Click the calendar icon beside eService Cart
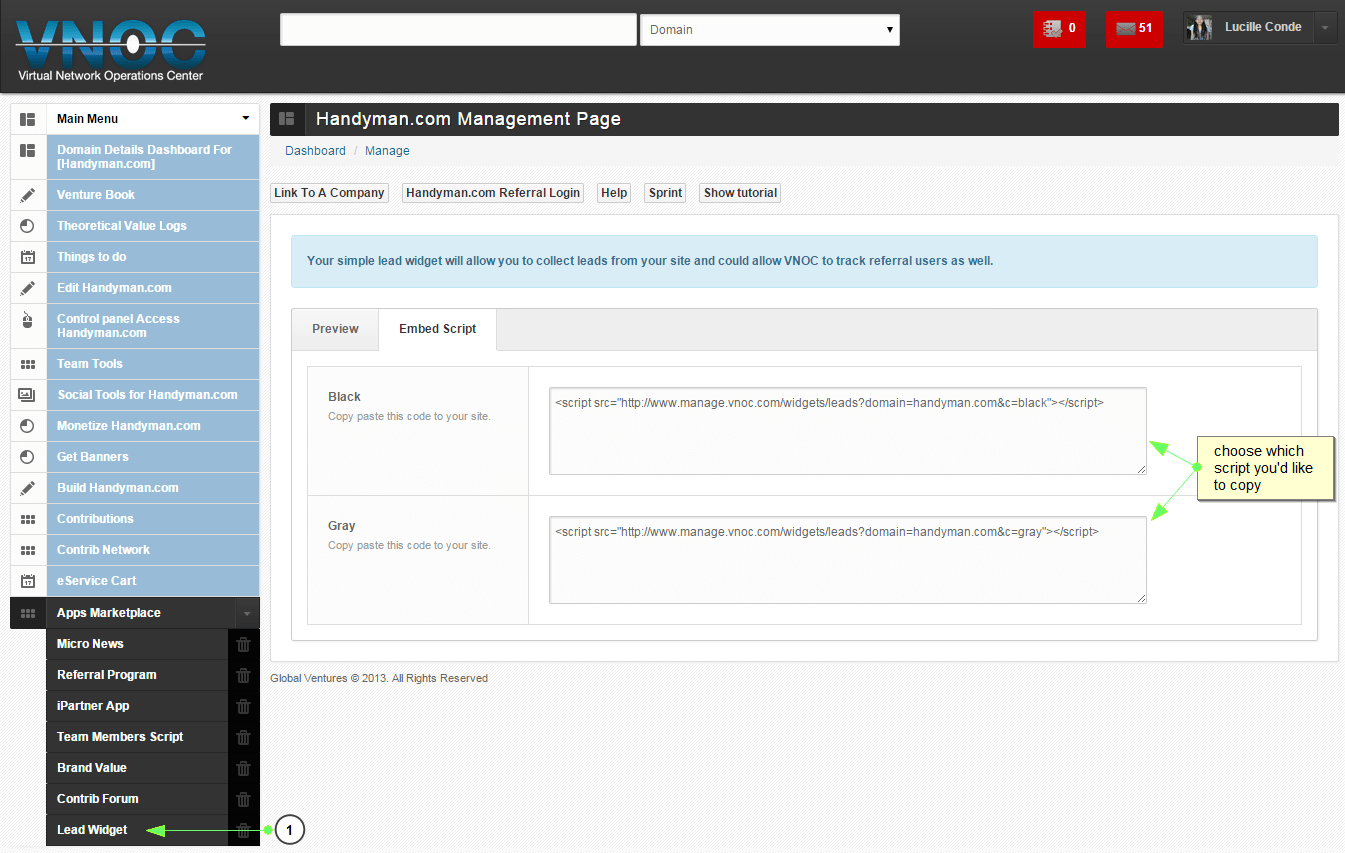This screenshot has height=853, width=1345. click(x=28, y=581)
